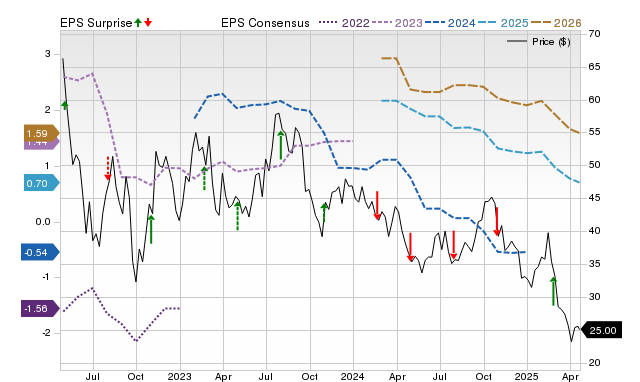Click the black 25.00 current price tag
This screenshot has width=640, height=382.
point(602,330)
